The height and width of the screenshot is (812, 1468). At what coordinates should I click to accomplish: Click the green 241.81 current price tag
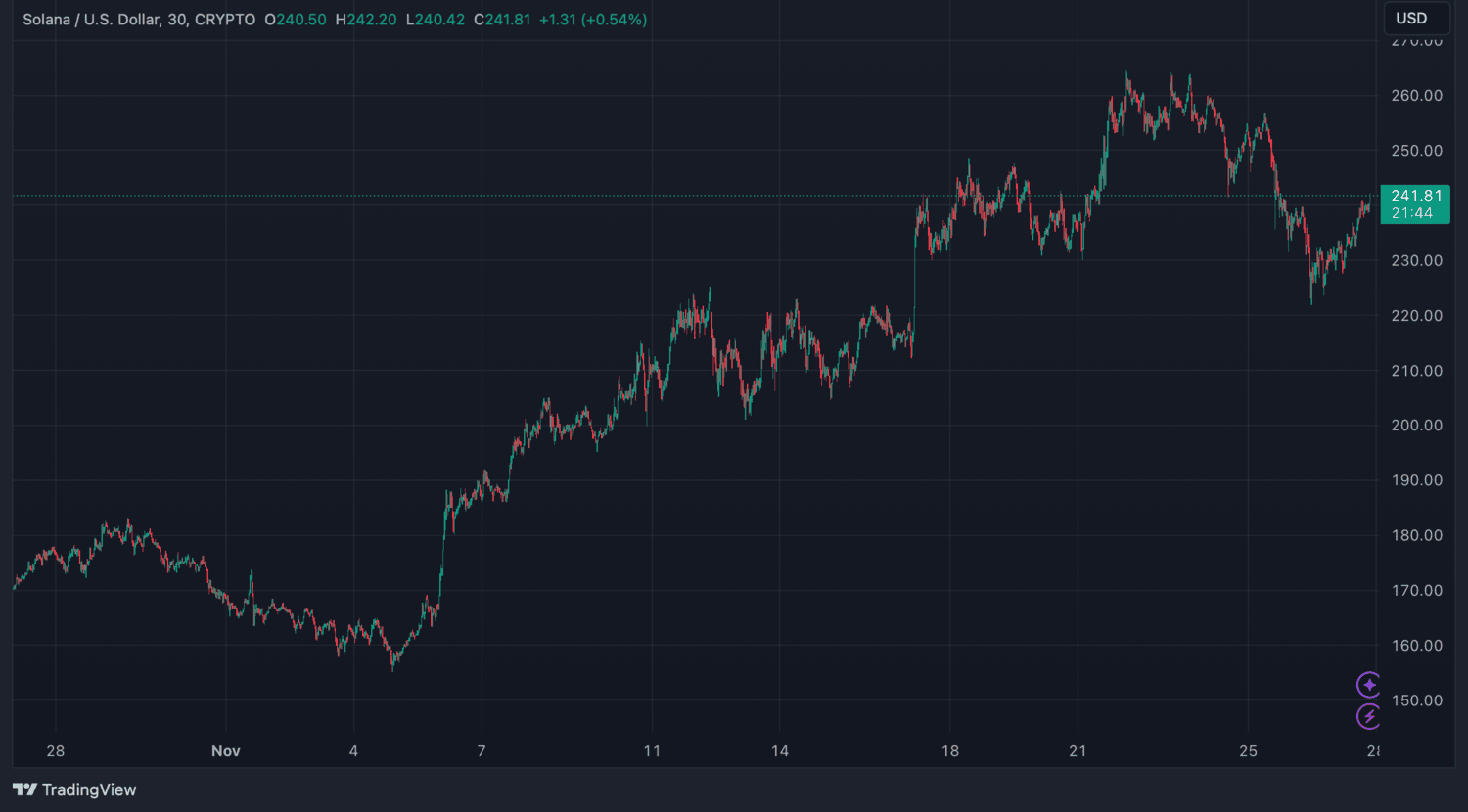click(1415, 196)
